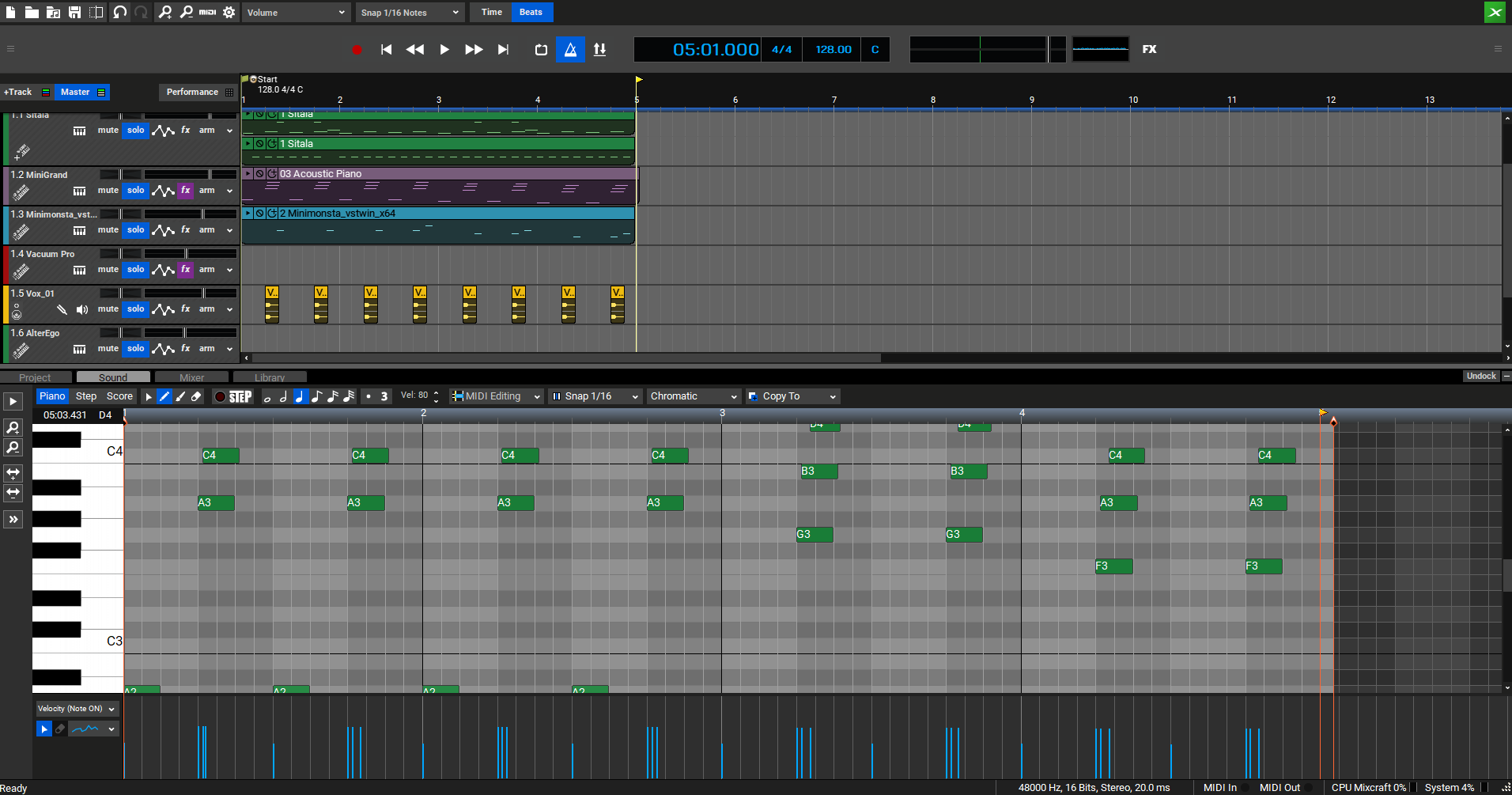Rewind to start with the transport button
The width and height of the screenshot is (1512, 795).
[x=386, y=50]
